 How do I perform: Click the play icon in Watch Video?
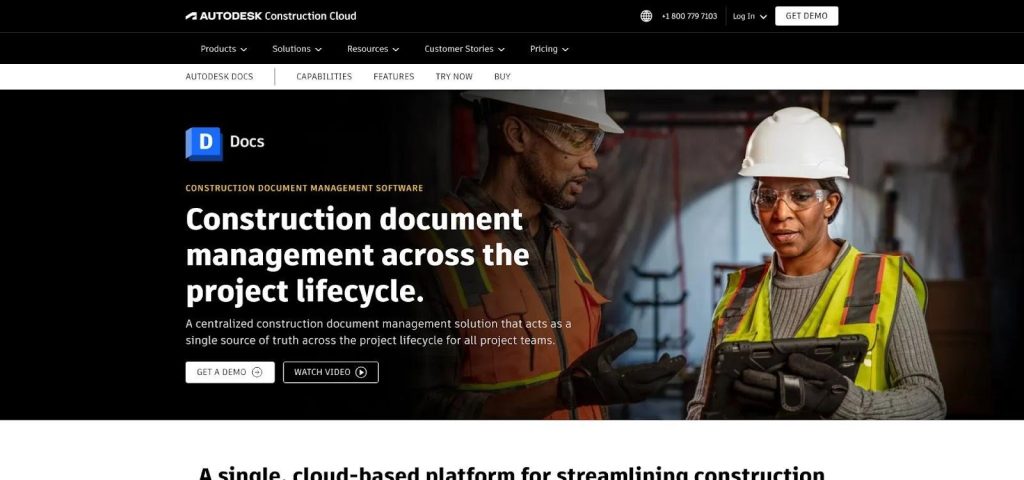[x=361, y=372]
